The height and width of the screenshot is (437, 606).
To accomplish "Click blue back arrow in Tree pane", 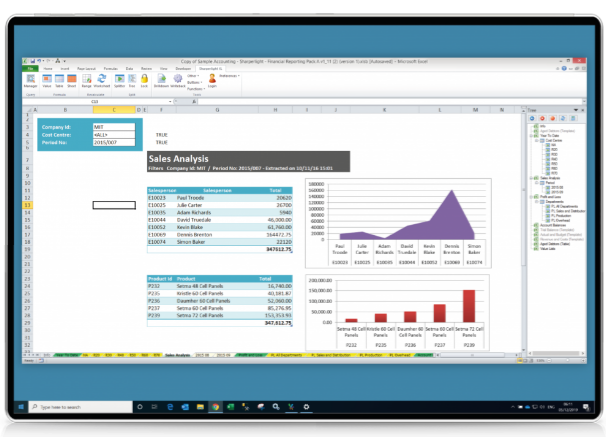I will pyautogui.click(x=532, y=119).
